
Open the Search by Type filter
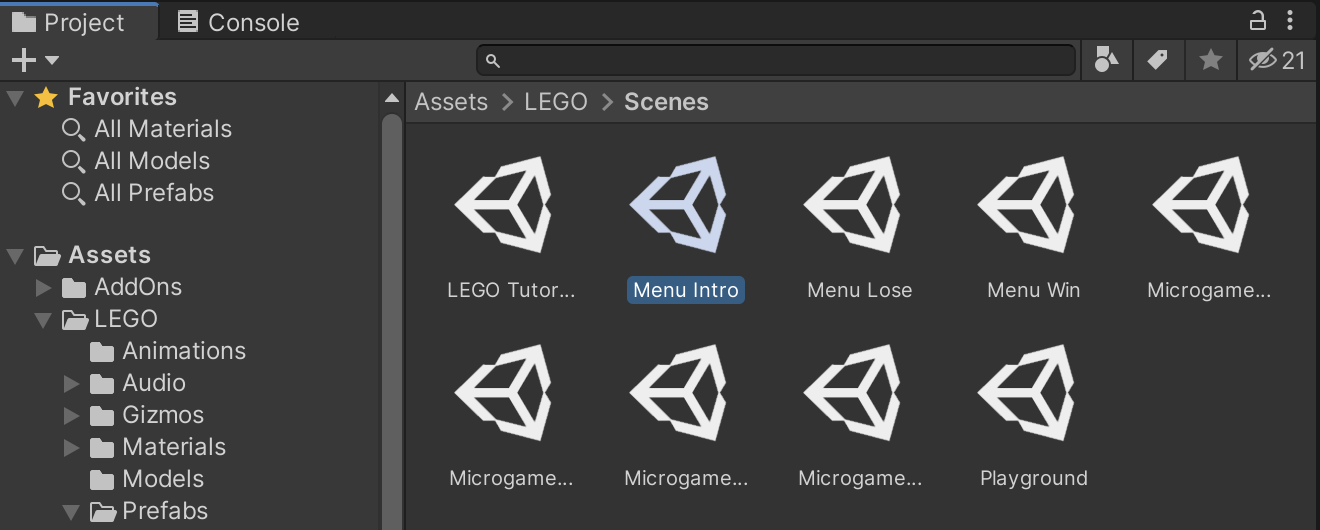click(x=1106, y=60)
